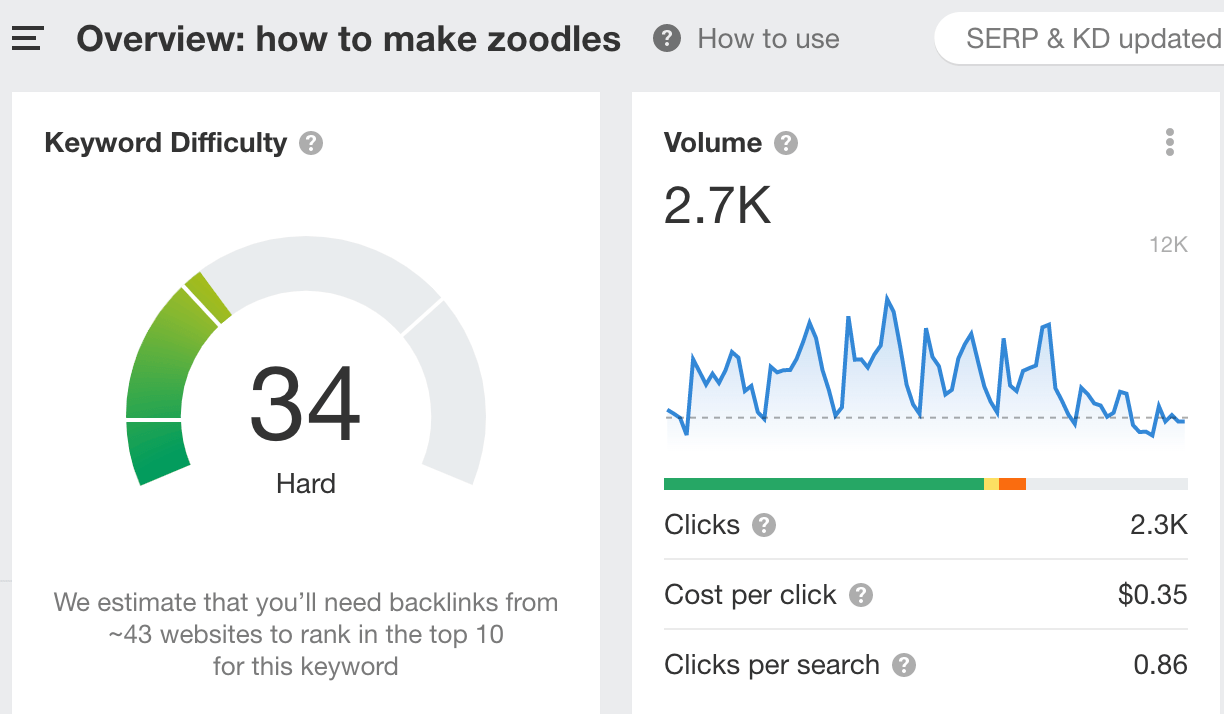Image resolution: width=1224 pixels, height=714 pixels.
Task: Open the overview hamburger dropdown
Action: [26, 38]
